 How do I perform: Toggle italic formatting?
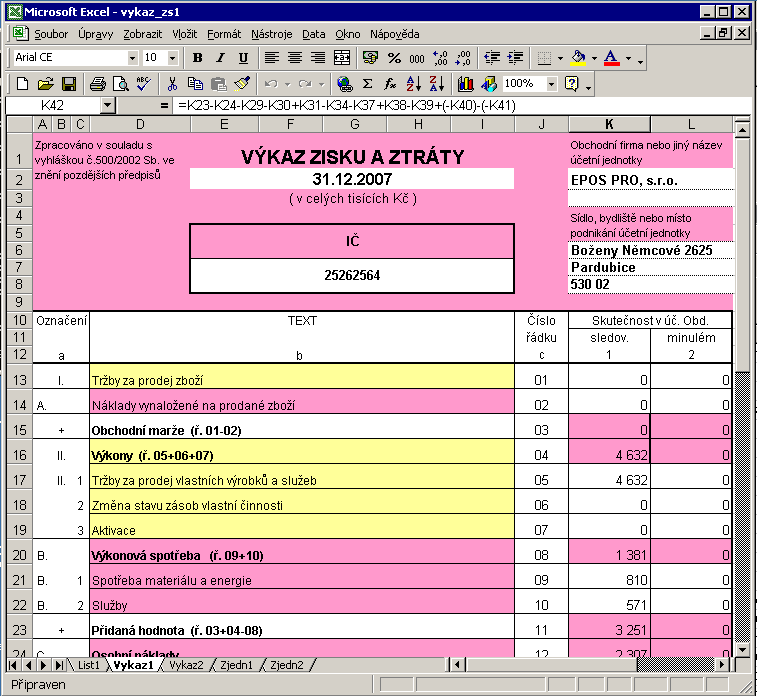(x=220, y=58)
